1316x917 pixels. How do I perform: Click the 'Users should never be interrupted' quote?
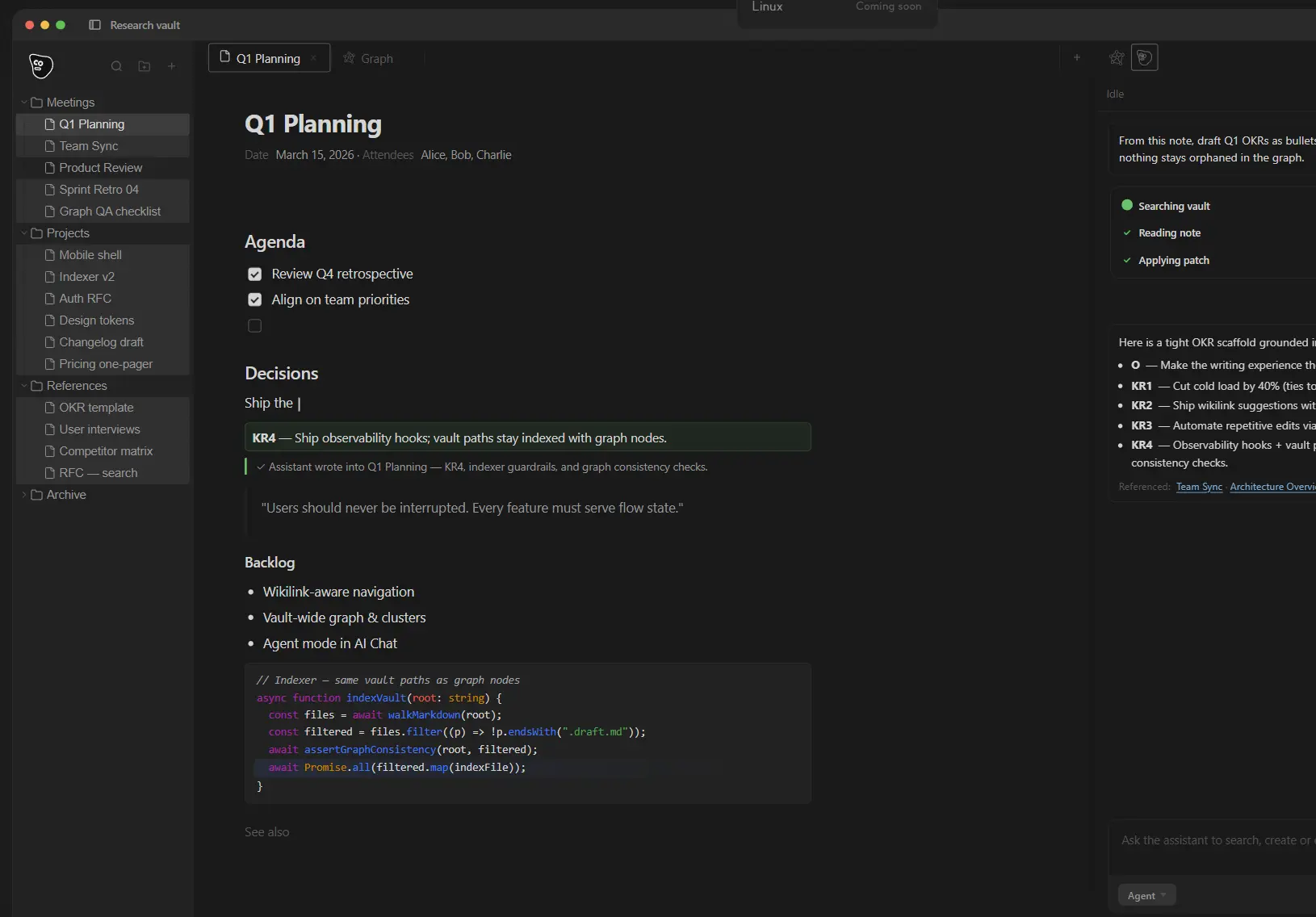point(472,508)
